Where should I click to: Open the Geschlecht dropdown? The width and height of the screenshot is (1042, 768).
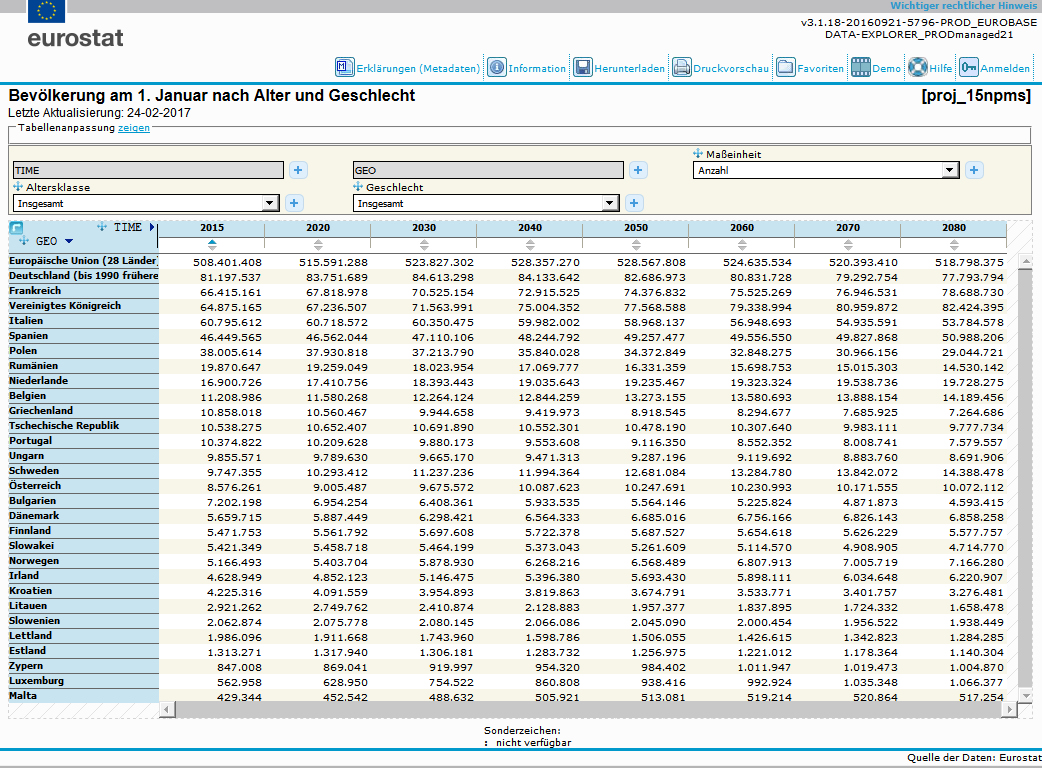pos(609,203)
